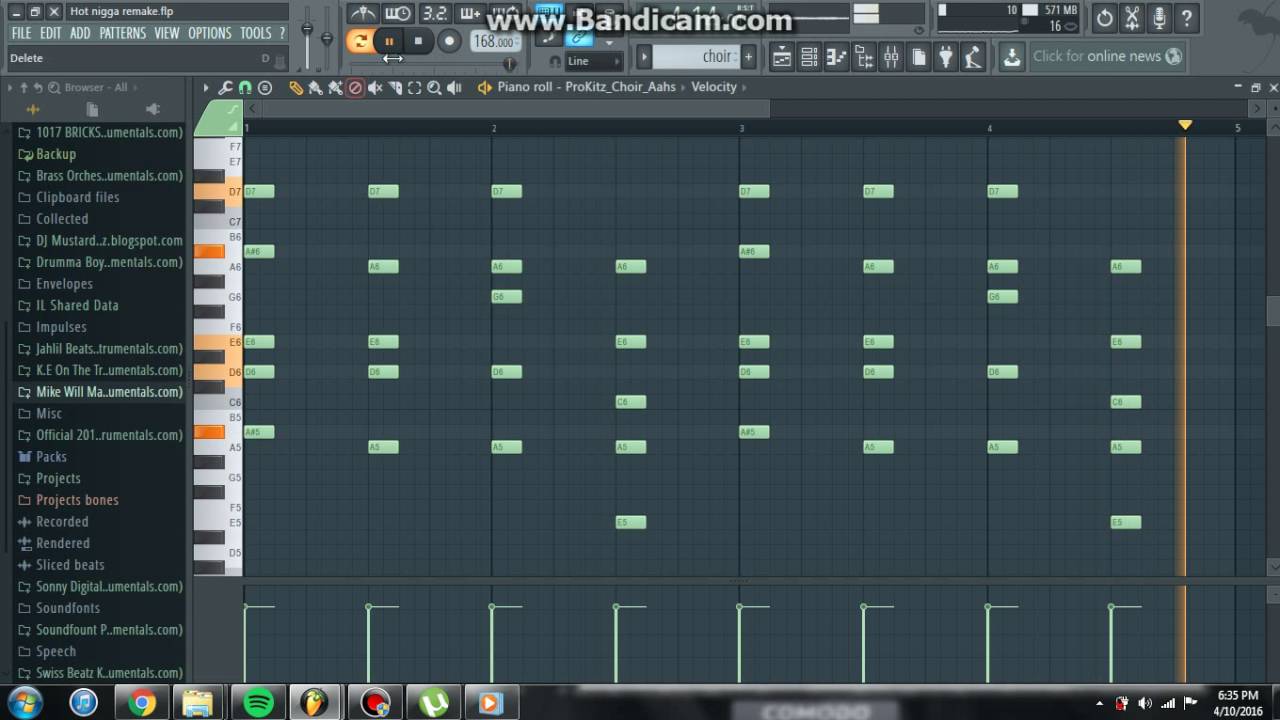Open the OPTIONS menu
Image resolution: width=1280 pixels, height=720 pixels.
(x=210, y=33)
